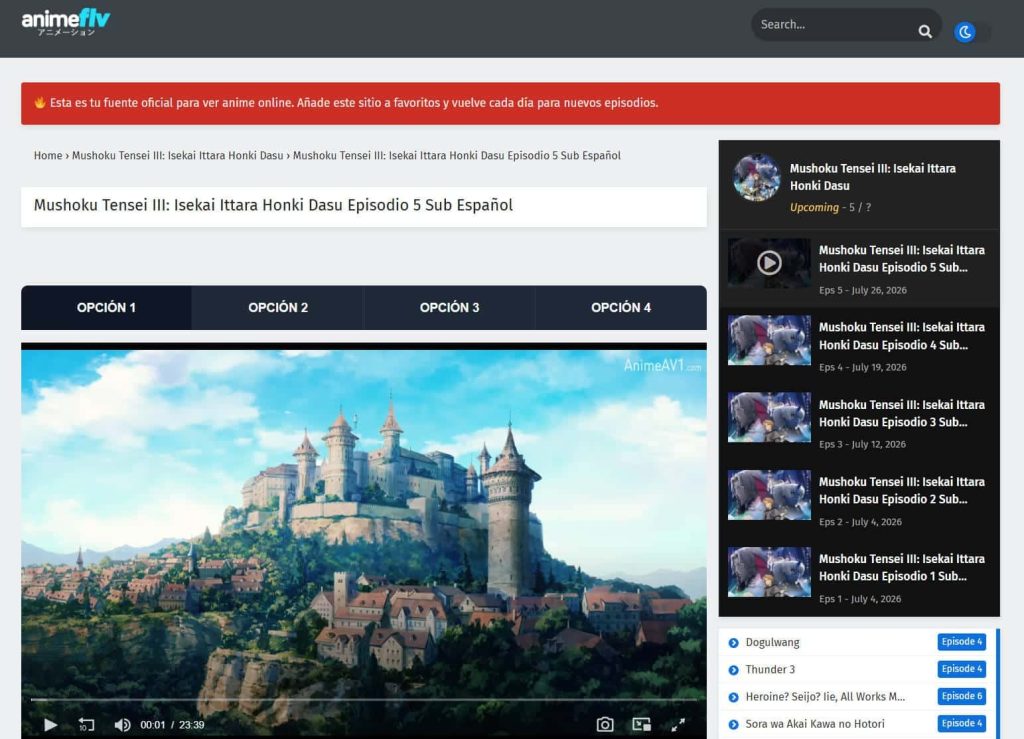The height and width of the screenshot is (739, 1024).
Task: Click the bullet icon beside Heroine? Seijo?
Action: click(x=733, y=697)
